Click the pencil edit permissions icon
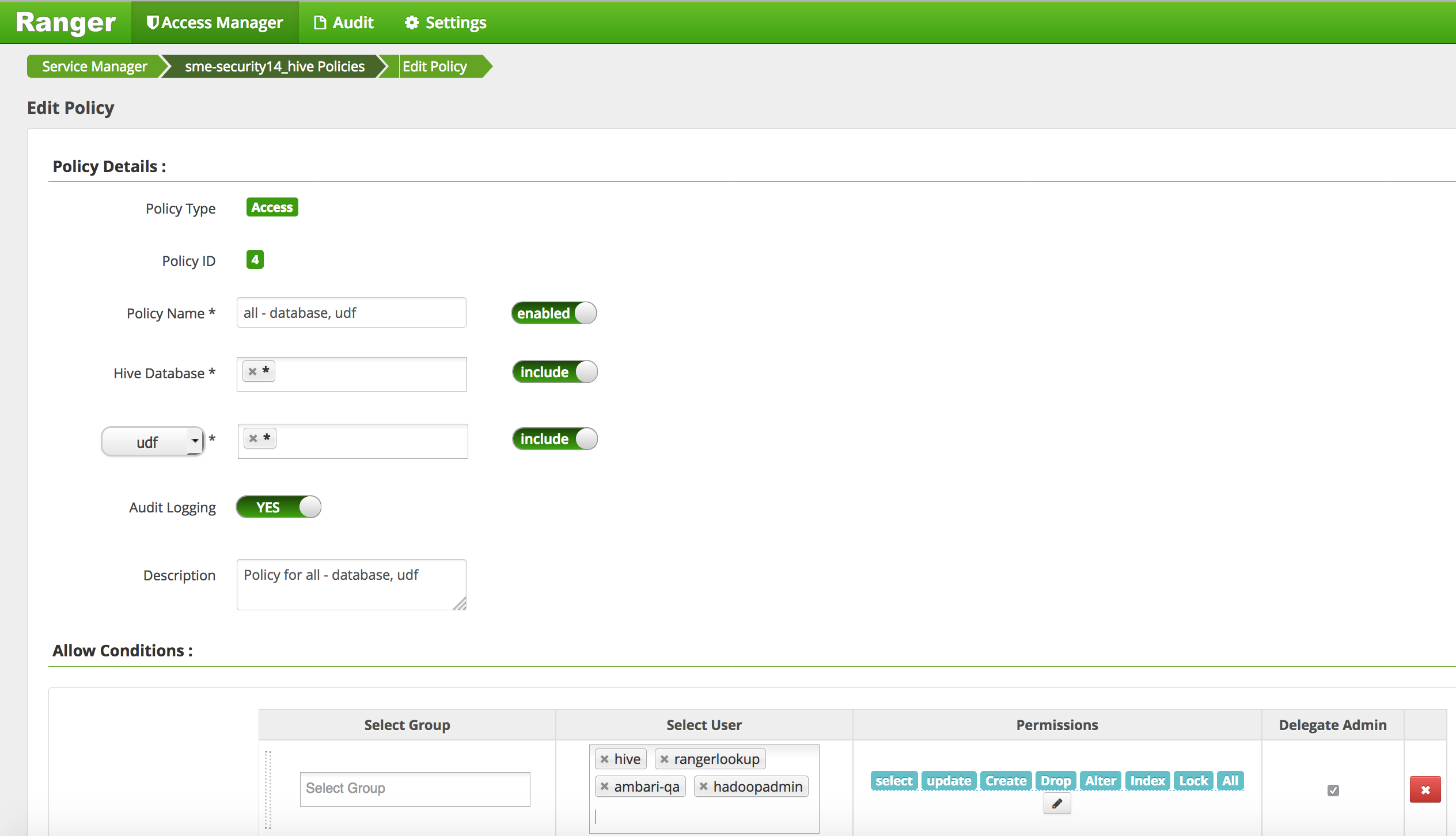Screen dimensions: 1456x836 pos(1057,804)
